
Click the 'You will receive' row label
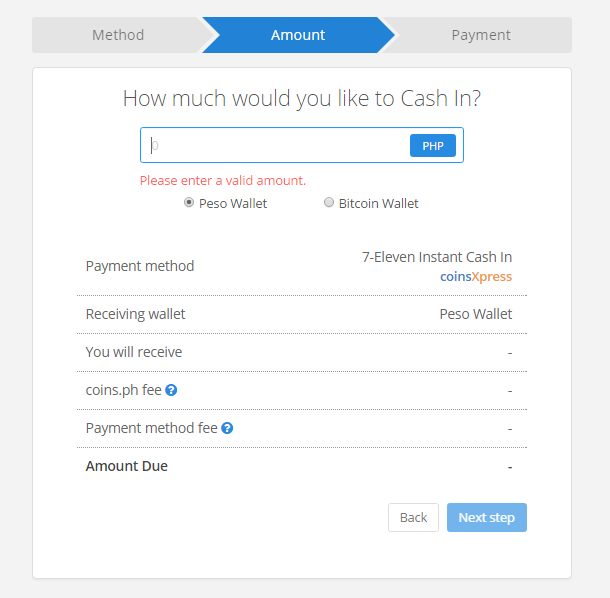[x=134, y=352]
